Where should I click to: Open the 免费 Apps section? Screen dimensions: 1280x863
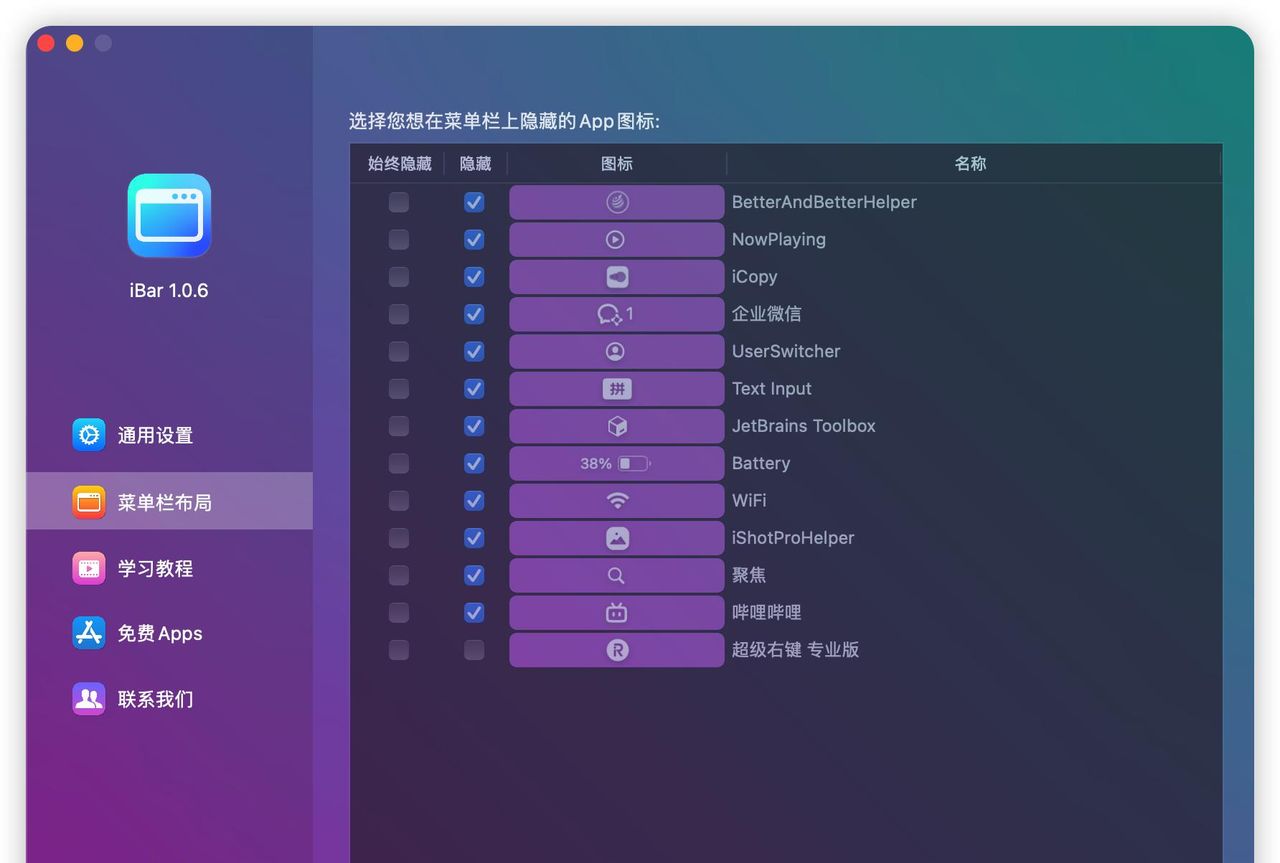169,633
